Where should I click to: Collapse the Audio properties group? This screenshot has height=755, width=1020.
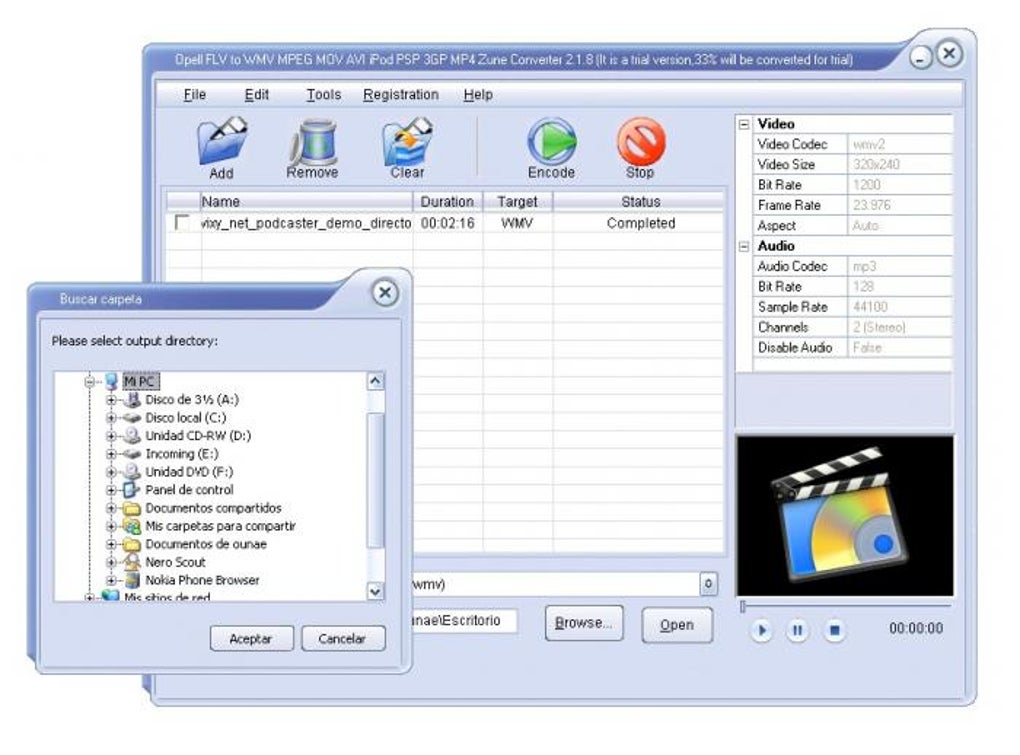click(x=744, y=246)
